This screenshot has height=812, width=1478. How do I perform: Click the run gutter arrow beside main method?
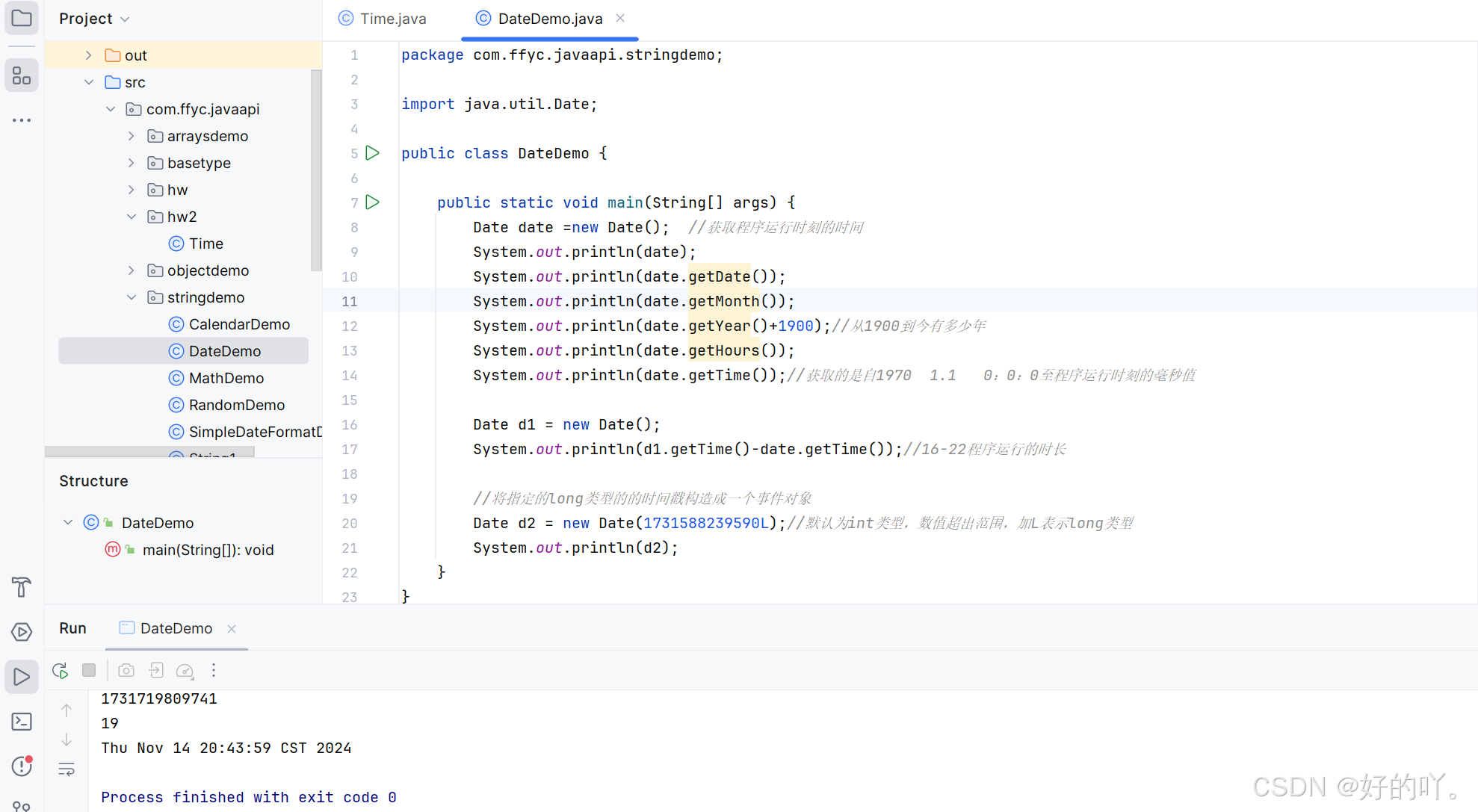373,202
